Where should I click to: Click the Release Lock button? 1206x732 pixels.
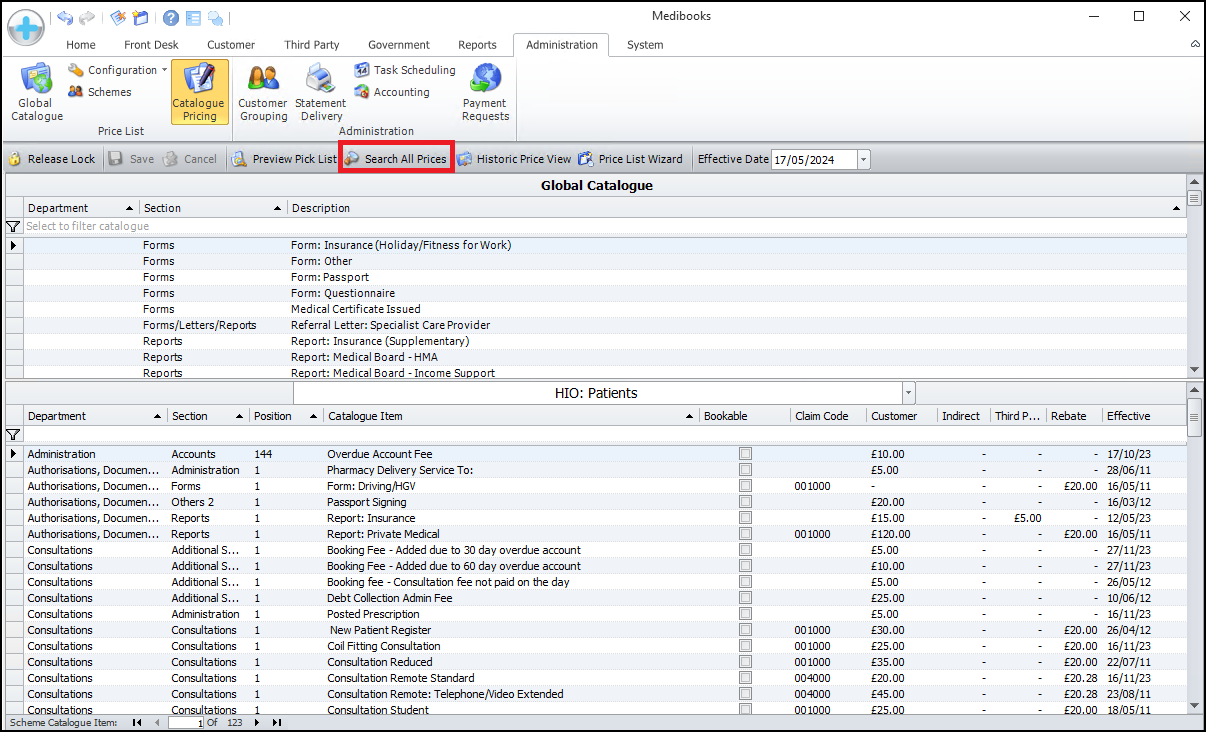pos(52,159)
